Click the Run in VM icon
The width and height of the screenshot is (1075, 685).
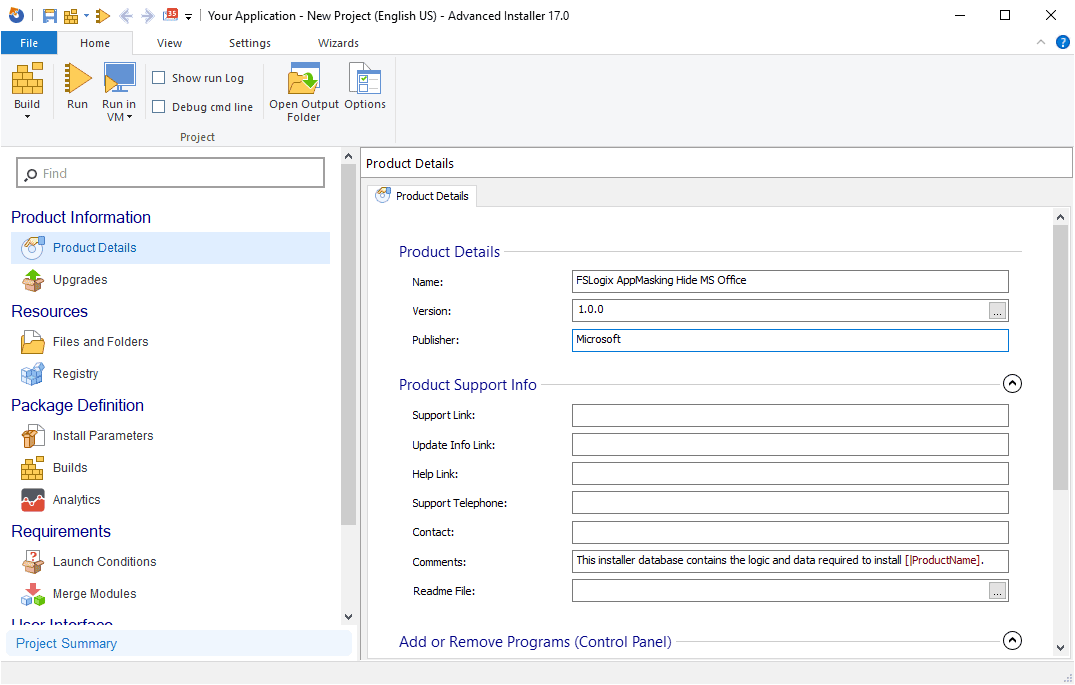119,78
